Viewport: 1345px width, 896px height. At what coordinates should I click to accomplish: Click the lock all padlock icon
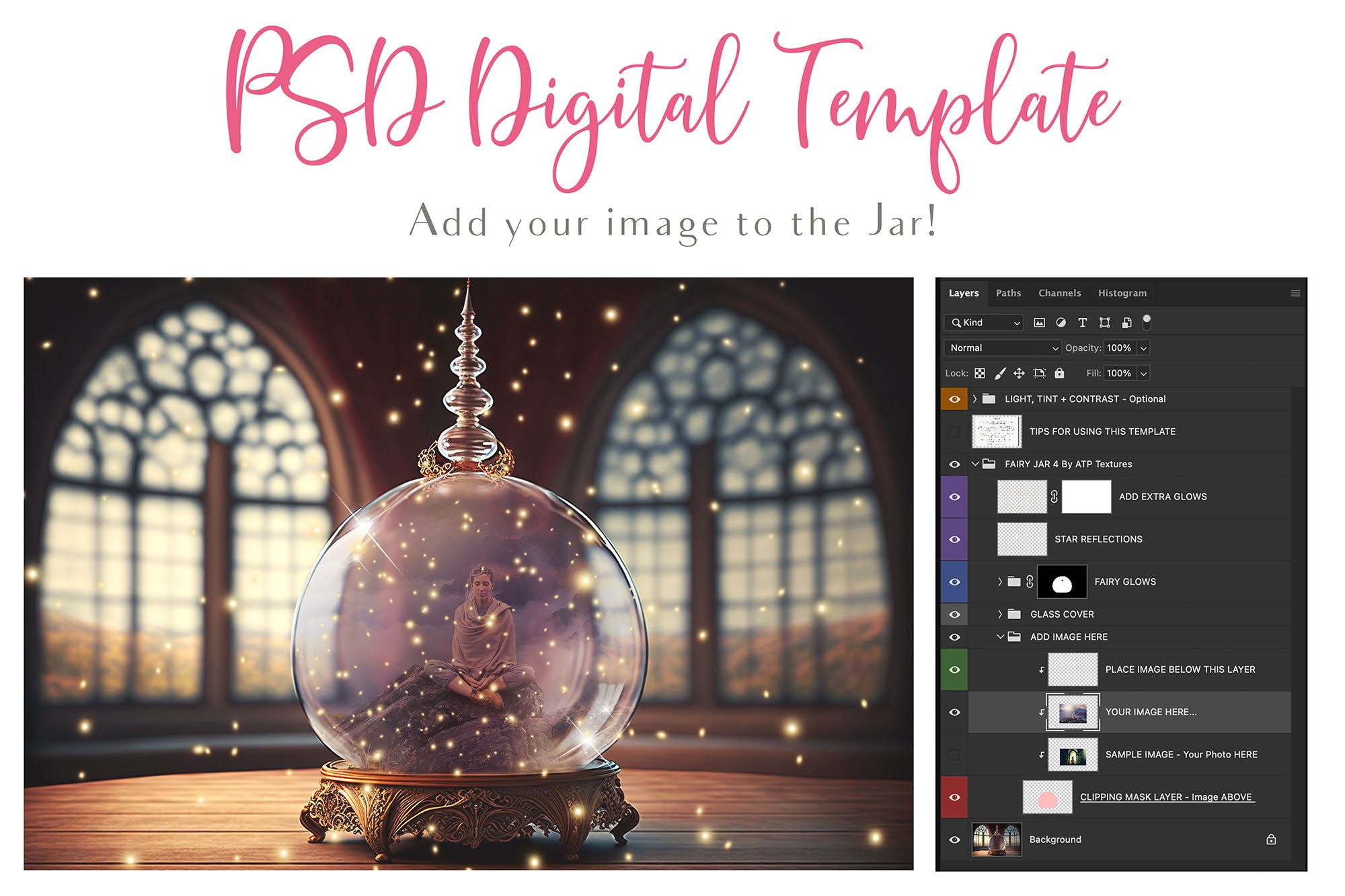point(1059,373)
